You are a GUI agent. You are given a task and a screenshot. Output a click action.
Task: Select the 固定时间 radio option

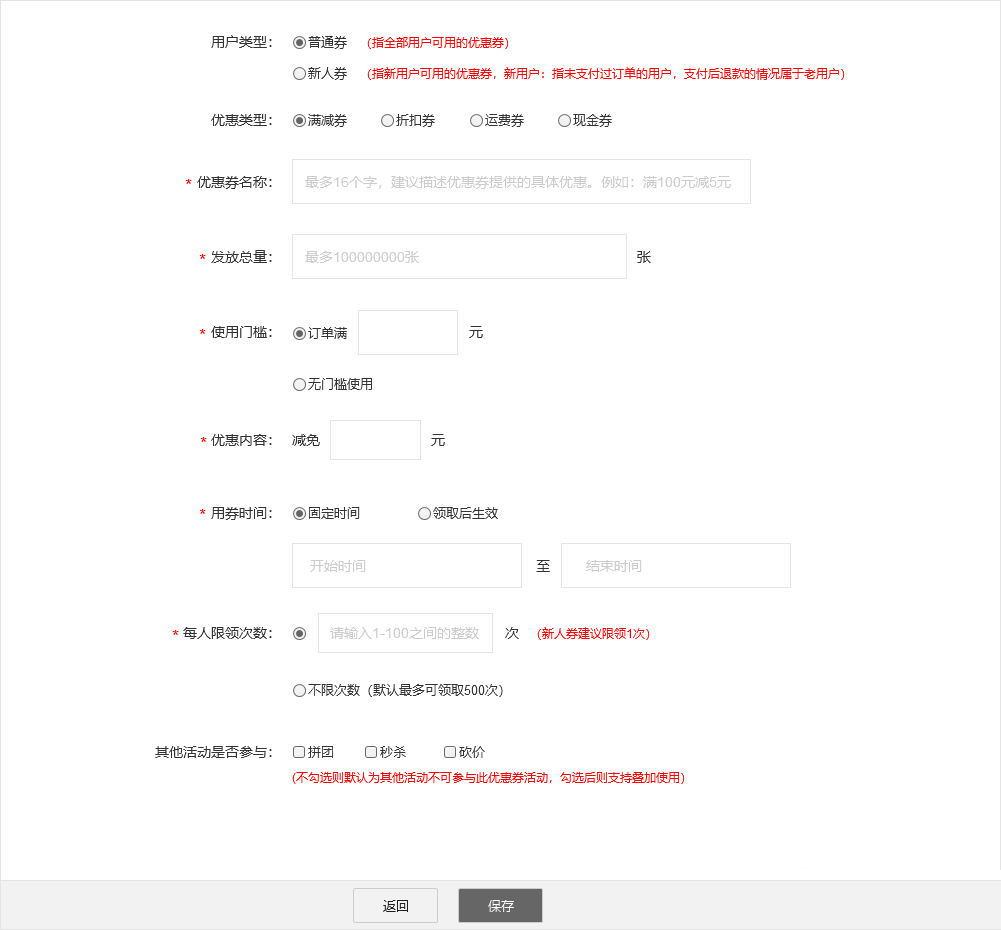pos(299,514)
